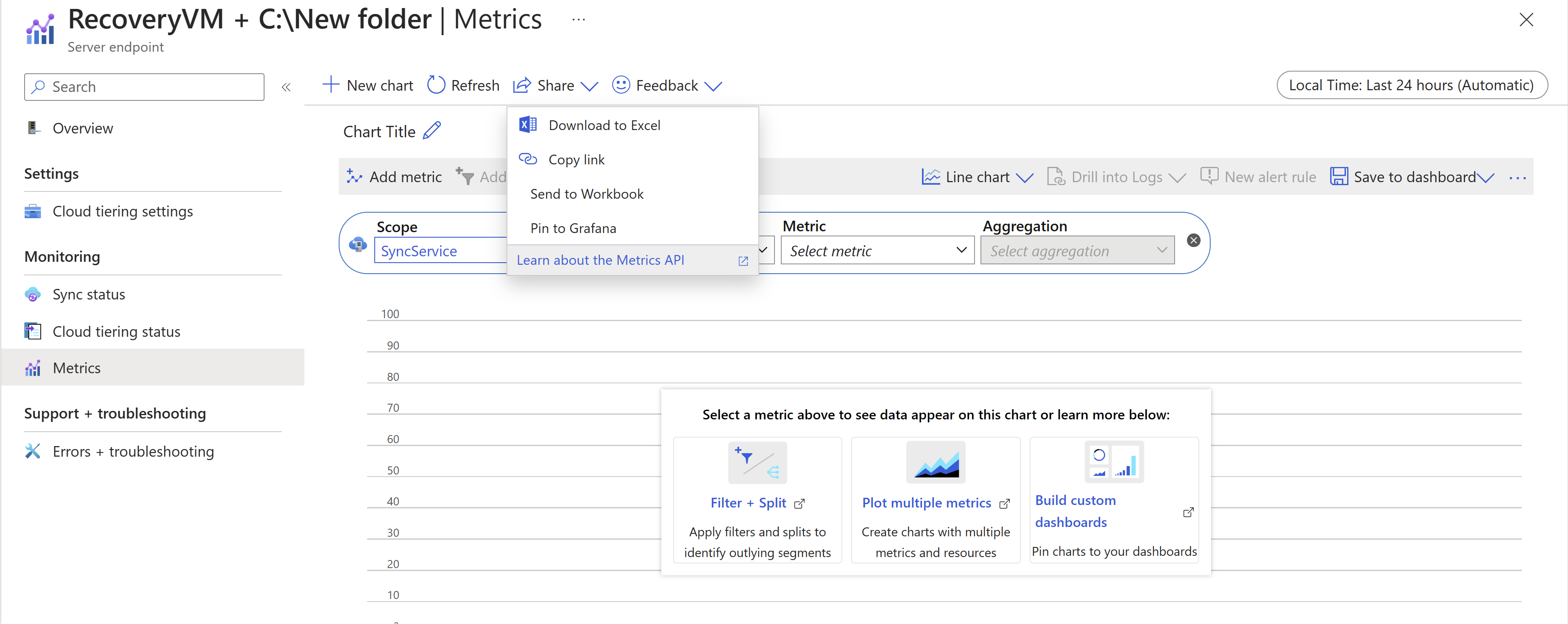Click the Save to dashboard icon
1568x624 pixels.
point(1339,176)
